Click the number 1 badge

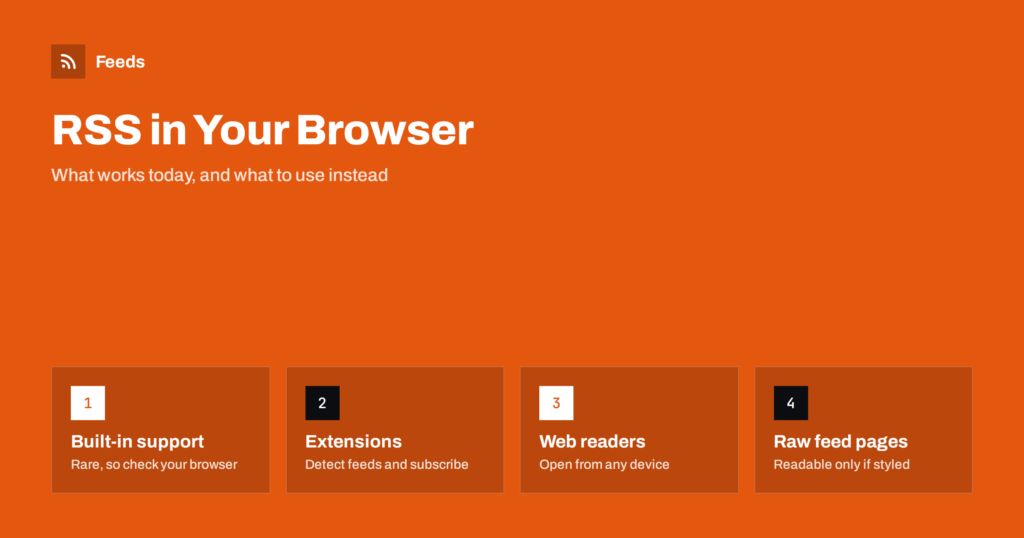tap(88, 403)
